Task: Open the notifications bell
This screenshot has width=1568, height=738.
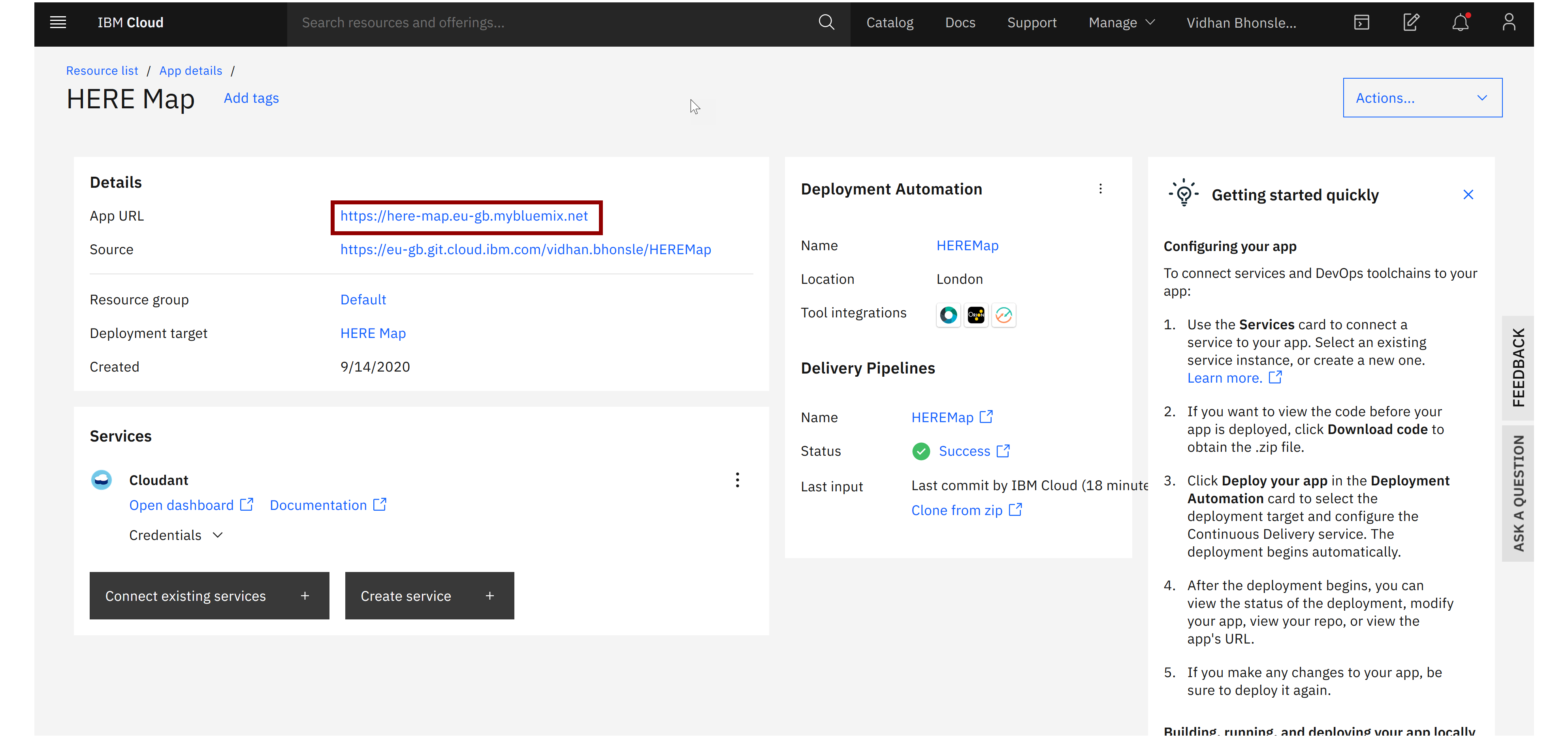Action: (1460, 23)
